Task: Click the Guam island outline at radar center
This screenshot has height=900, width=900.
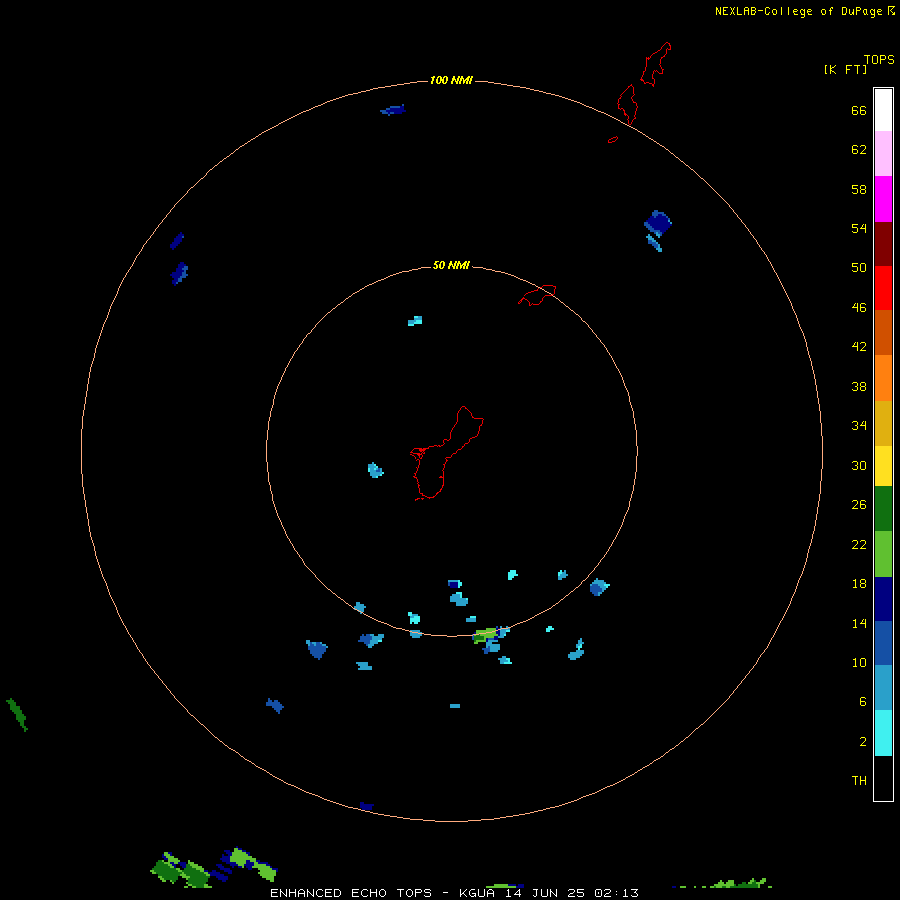Action: [x=446, y=453]
